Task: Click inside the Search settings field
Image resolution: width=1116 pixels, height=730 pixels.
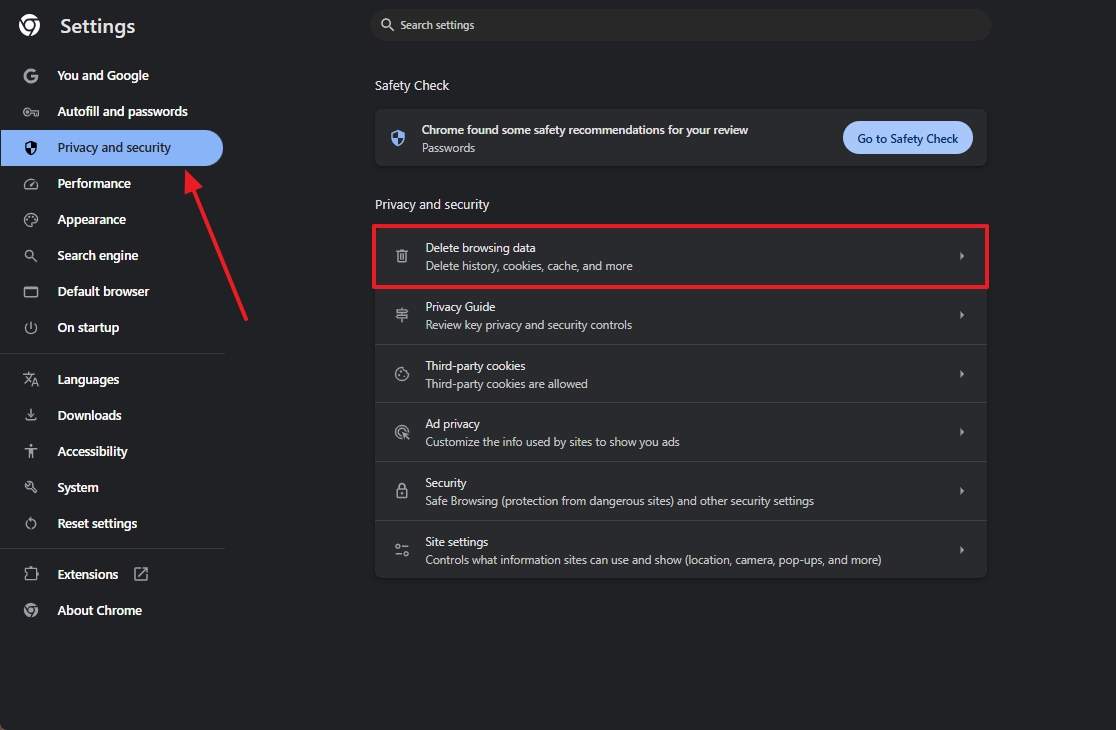Action: pyautogui.click(x=680, y=25)
